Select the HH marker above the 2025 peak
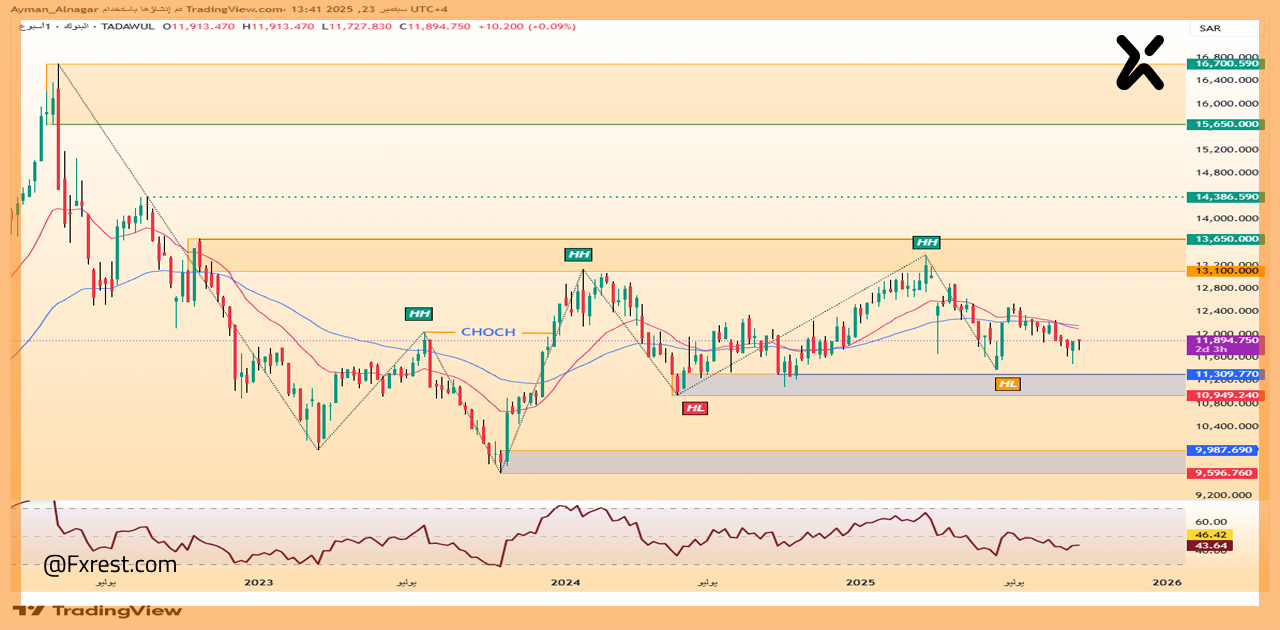This screenshot has height=630, width=1280. coord(926,242)
